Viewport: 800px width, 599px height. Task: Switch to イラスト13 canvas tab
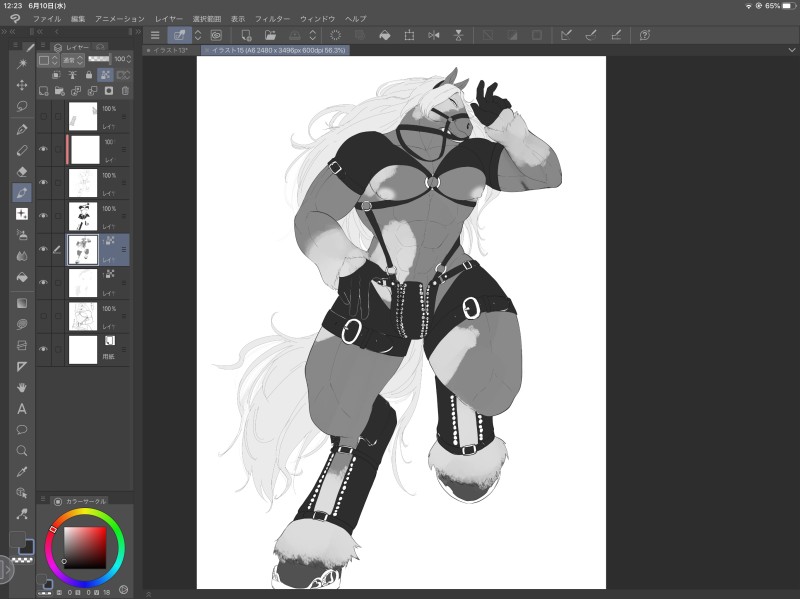tap(171, 50)
